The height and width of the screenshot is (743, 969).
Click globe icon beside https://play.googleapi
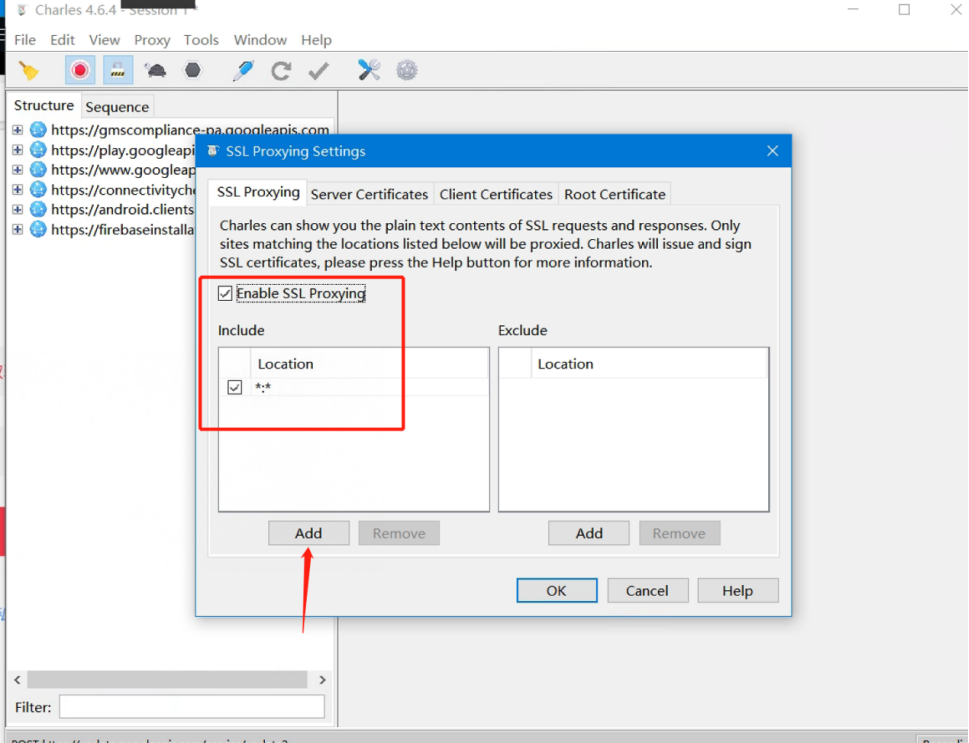click(x=38, y=150)
